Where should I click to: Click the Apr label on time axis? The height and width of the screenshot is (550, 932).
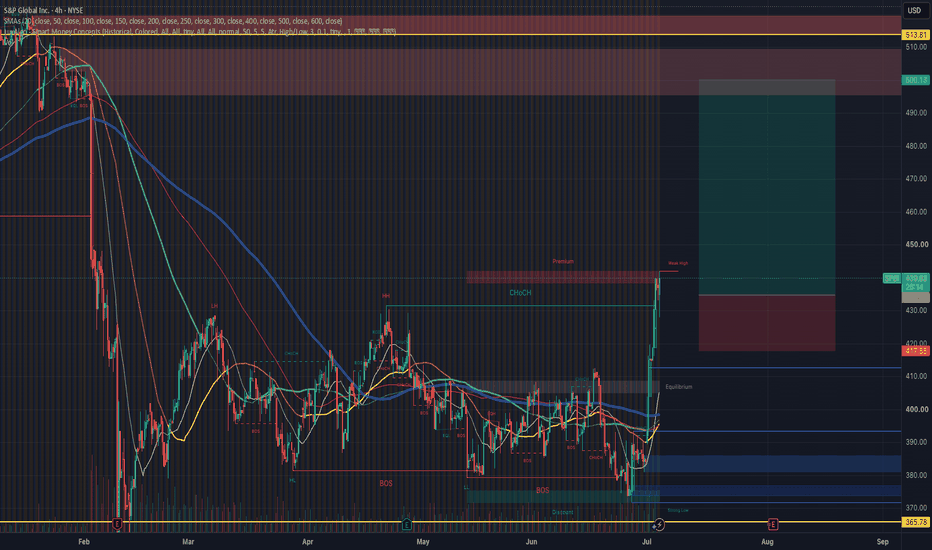pyautogui.click(x=307, y=542)
